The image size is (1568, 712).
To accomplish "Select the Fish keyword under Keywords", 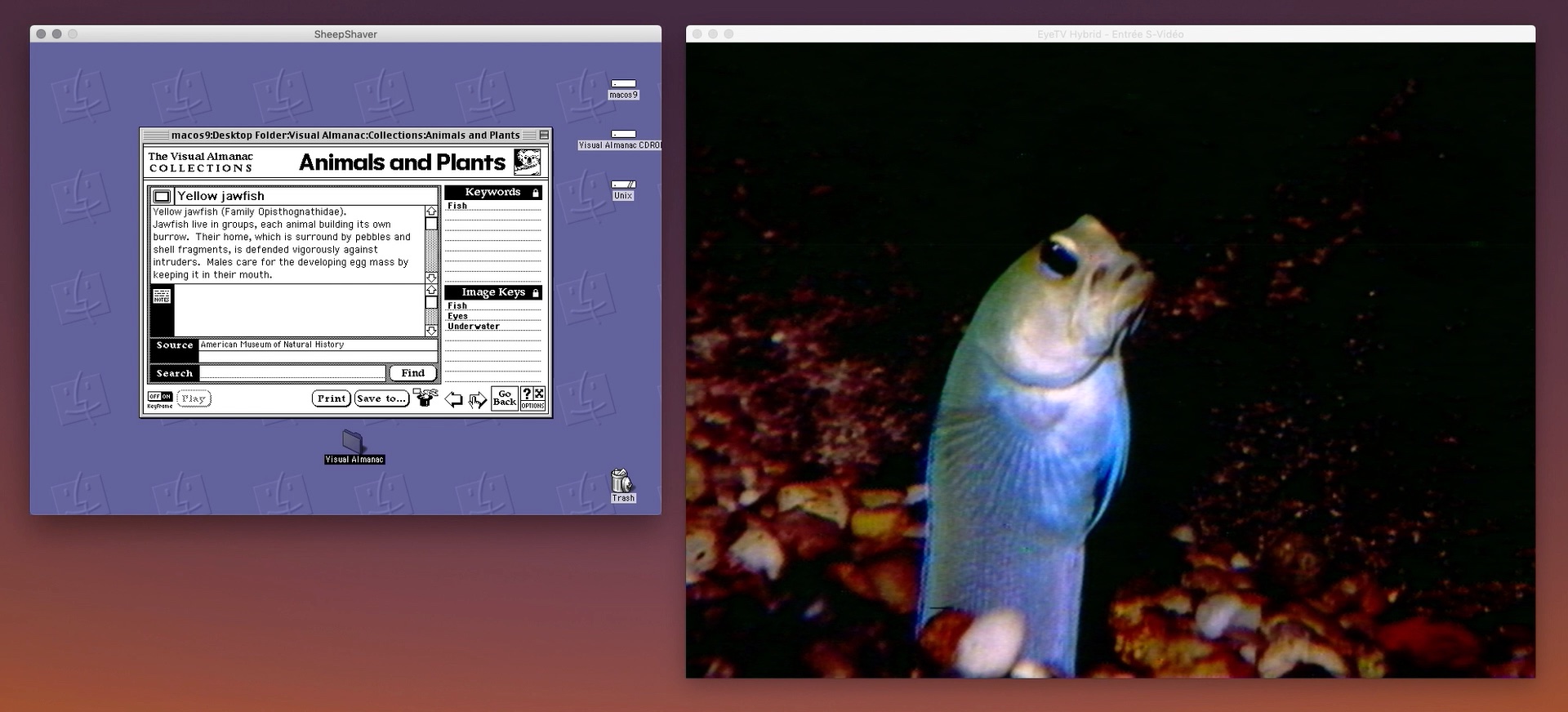I will [x=457, y=206].
